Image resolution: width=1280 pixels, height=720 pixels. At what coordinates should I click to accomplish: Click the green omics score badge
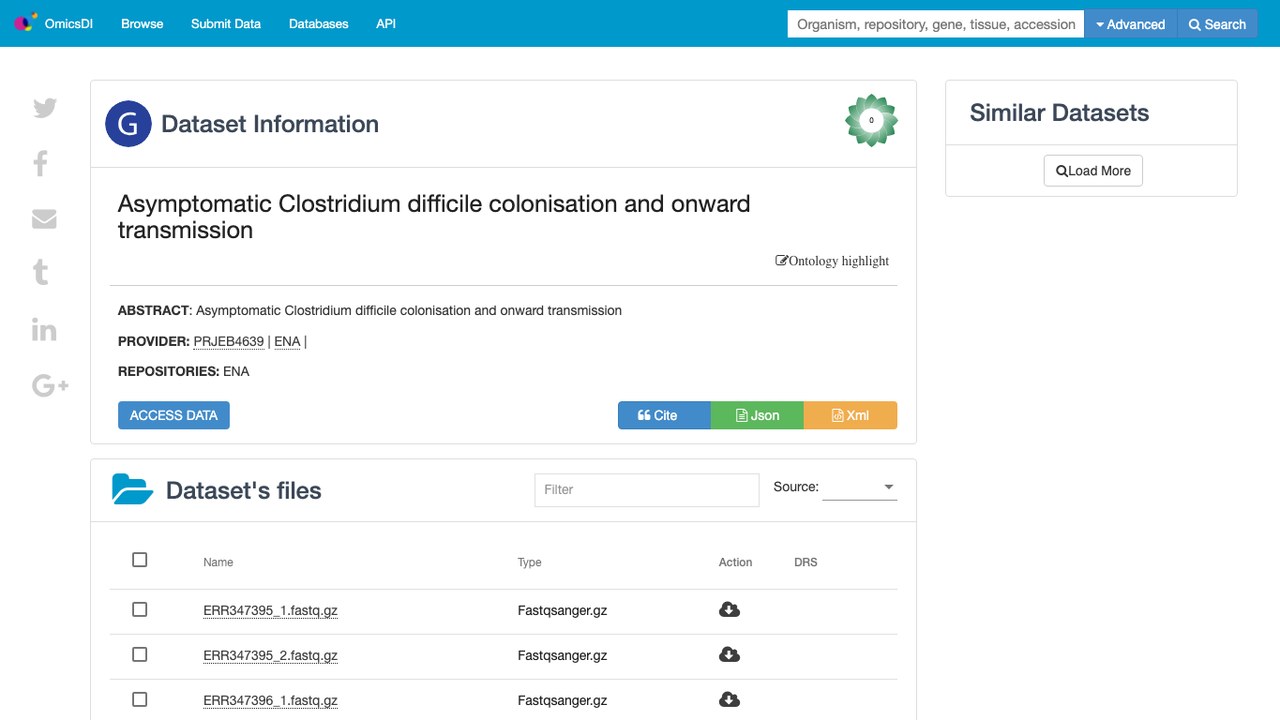point(871,120)
